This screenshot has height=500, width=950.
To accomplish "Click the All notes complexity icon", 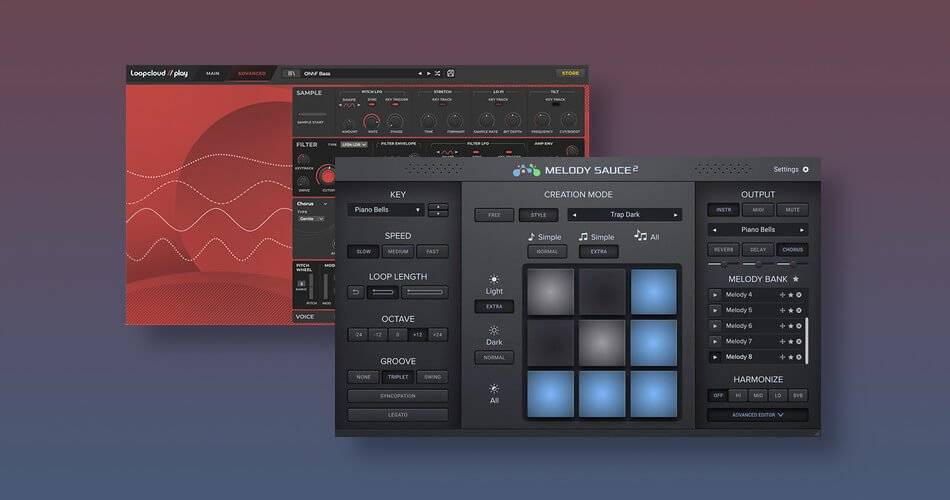I will 640,236.
